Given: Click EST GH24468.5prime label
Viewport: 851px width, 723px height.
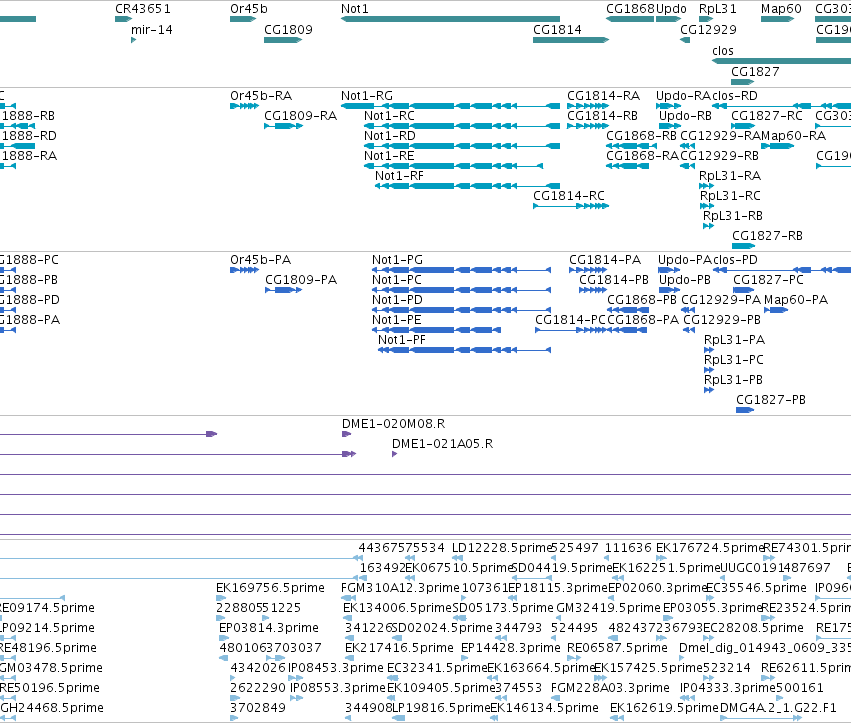Looking at the screenshot, I should pyautogui.click(x=52, y=707).
